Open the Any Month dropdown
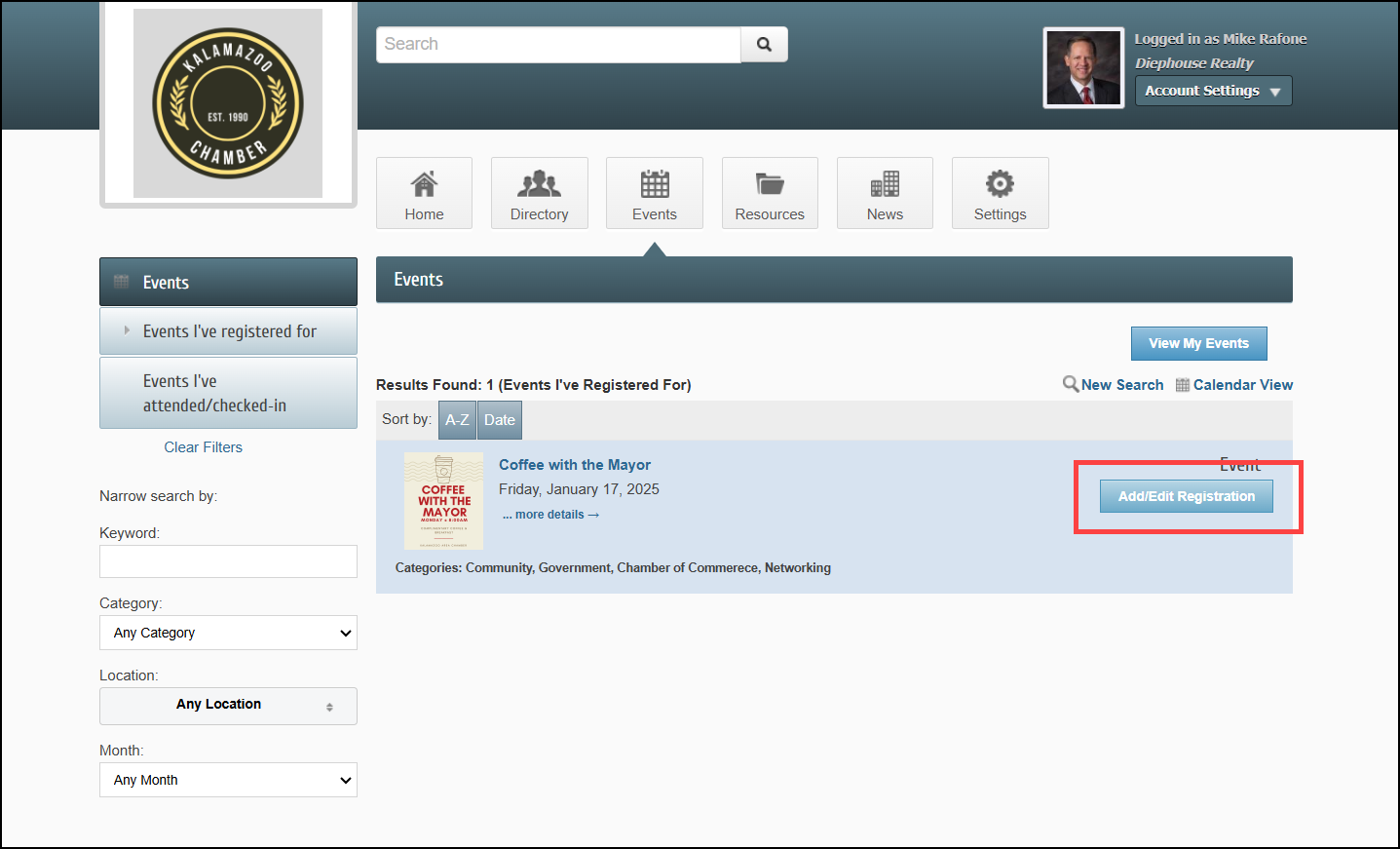 tap(228, 780)
